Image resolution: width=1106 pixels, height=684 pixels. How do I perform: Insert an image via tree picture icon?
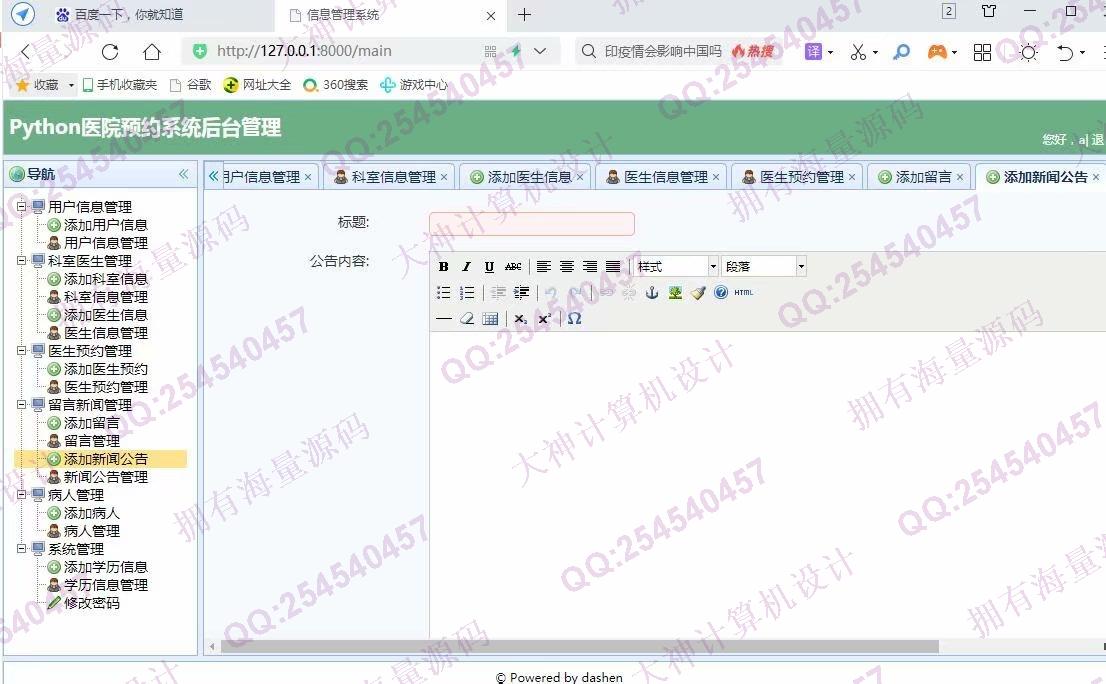point(675,293)
